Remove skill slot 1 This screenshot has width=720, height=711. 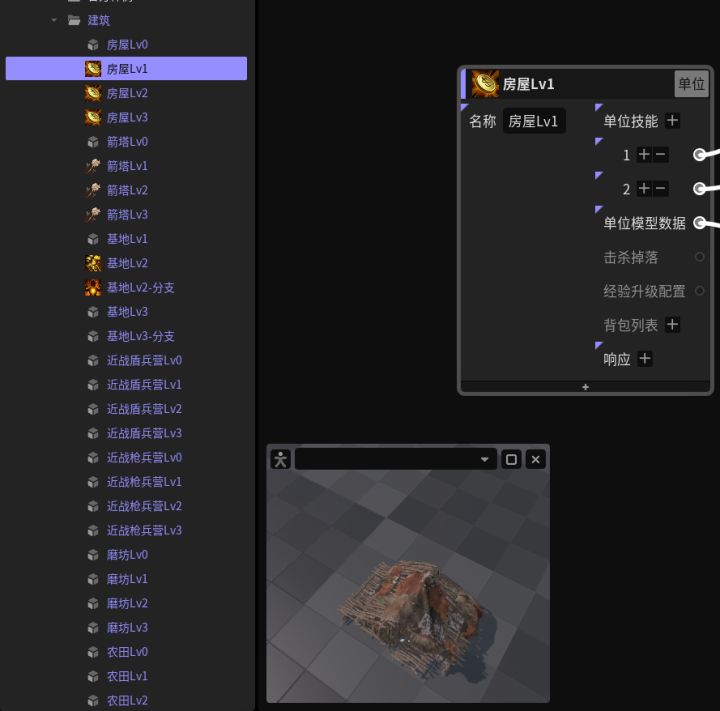click(660, 155)
